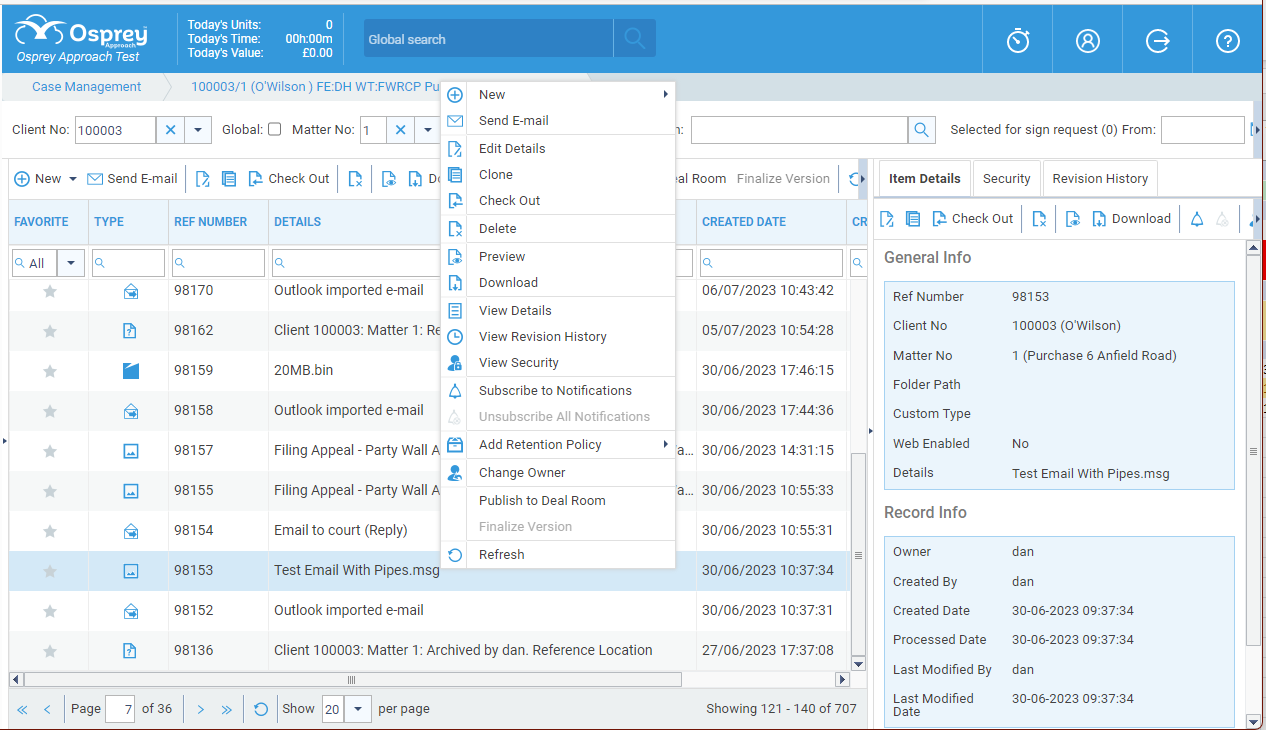Open help via the question mark icon
The height and width of the screenshot is (730, 1266).
pos(1227,39)
